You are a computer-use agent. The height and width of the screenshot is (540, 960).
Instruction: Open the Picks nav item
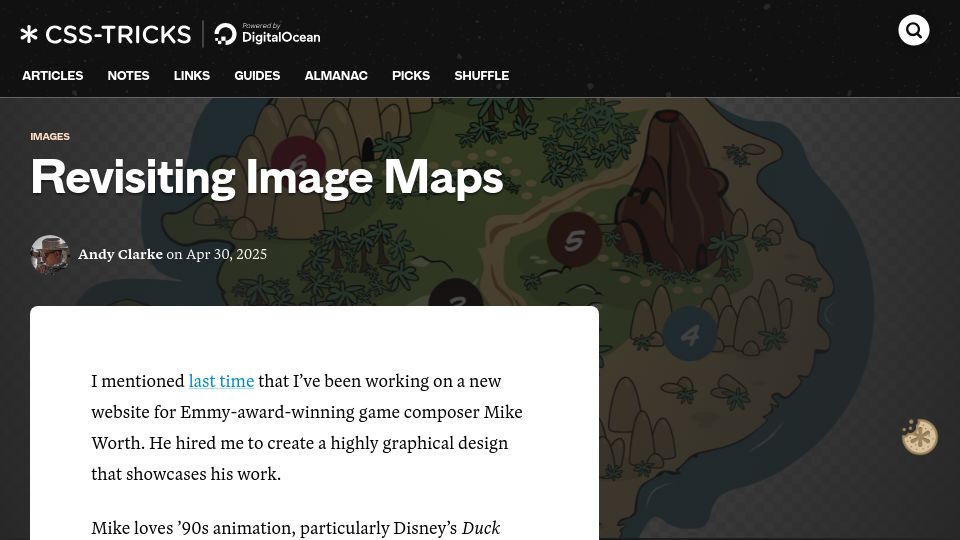point(411,75)
